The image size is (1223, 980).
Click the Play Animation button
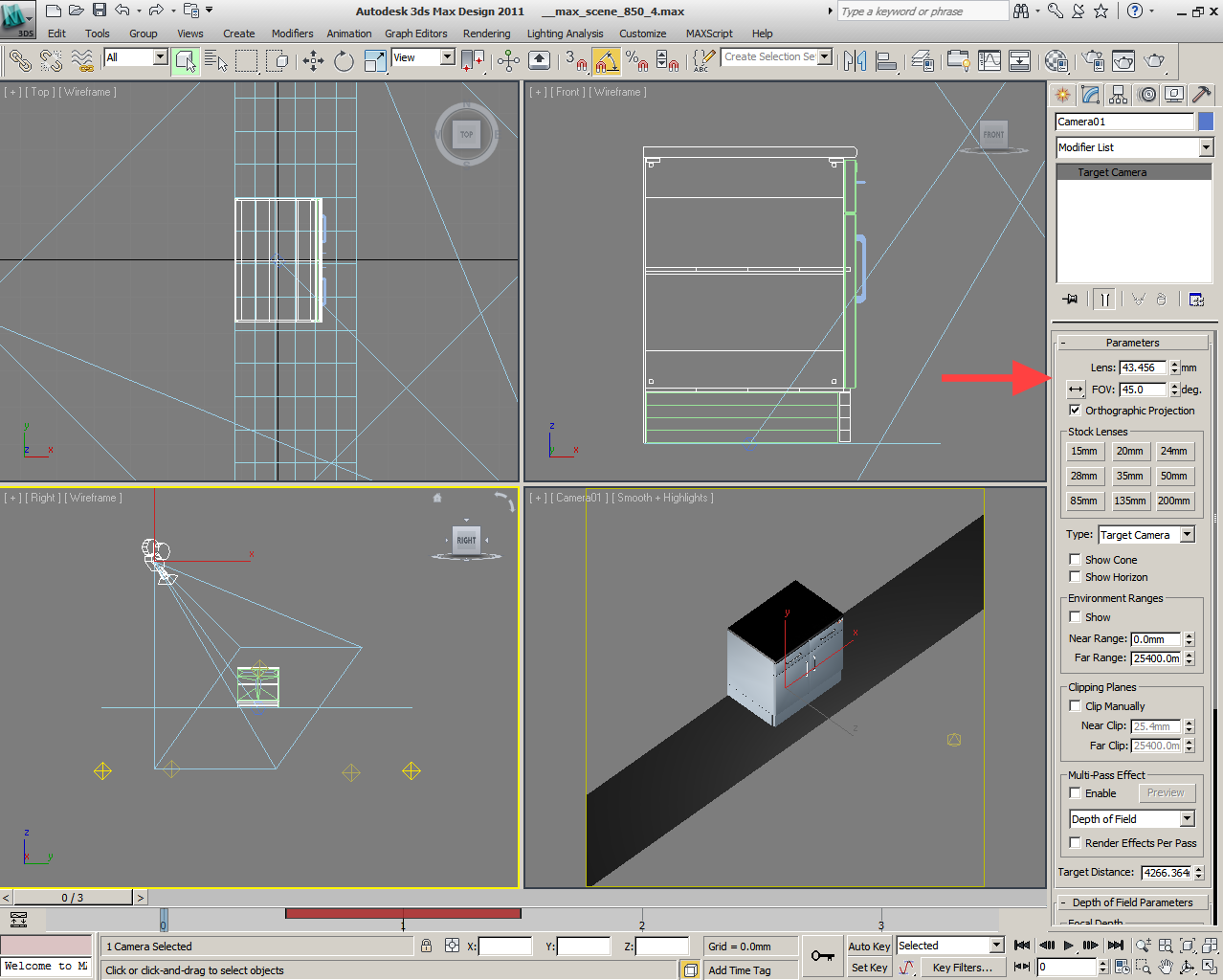pos(1069,946)
